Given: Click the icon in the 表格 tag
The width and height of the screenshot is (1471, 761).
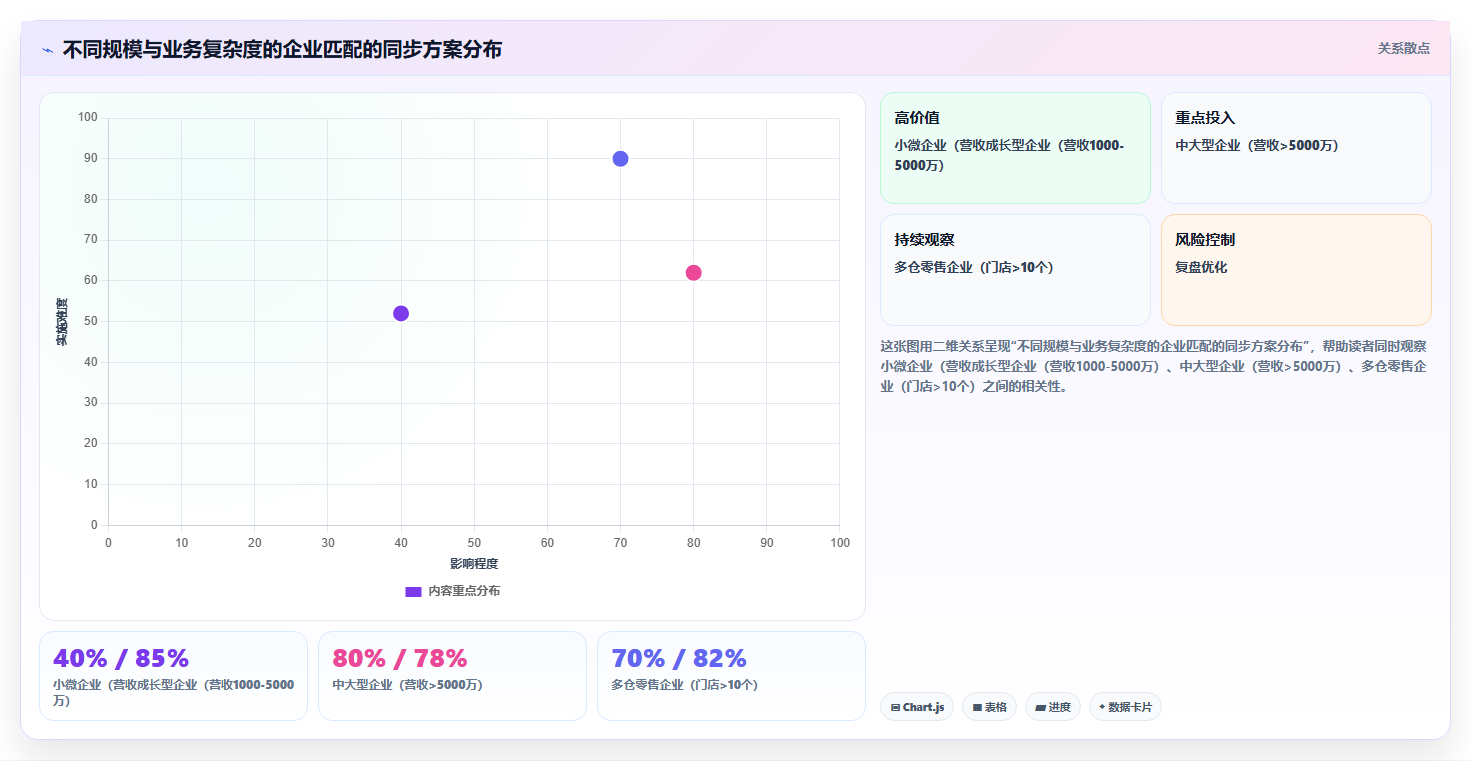Looking at the screenshot, I should (x=977, y=707).
